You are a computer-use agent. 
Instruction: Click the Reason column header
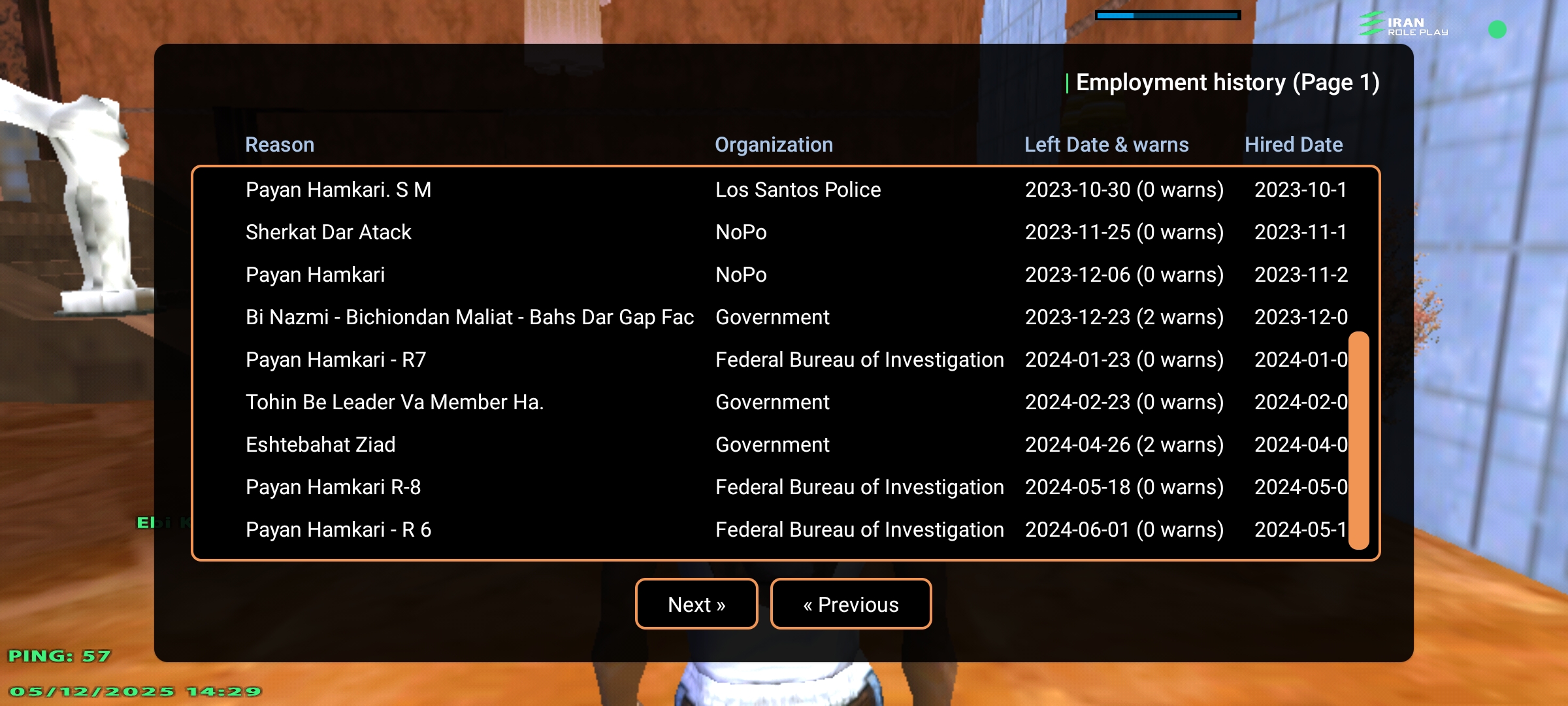coord(280,144)
